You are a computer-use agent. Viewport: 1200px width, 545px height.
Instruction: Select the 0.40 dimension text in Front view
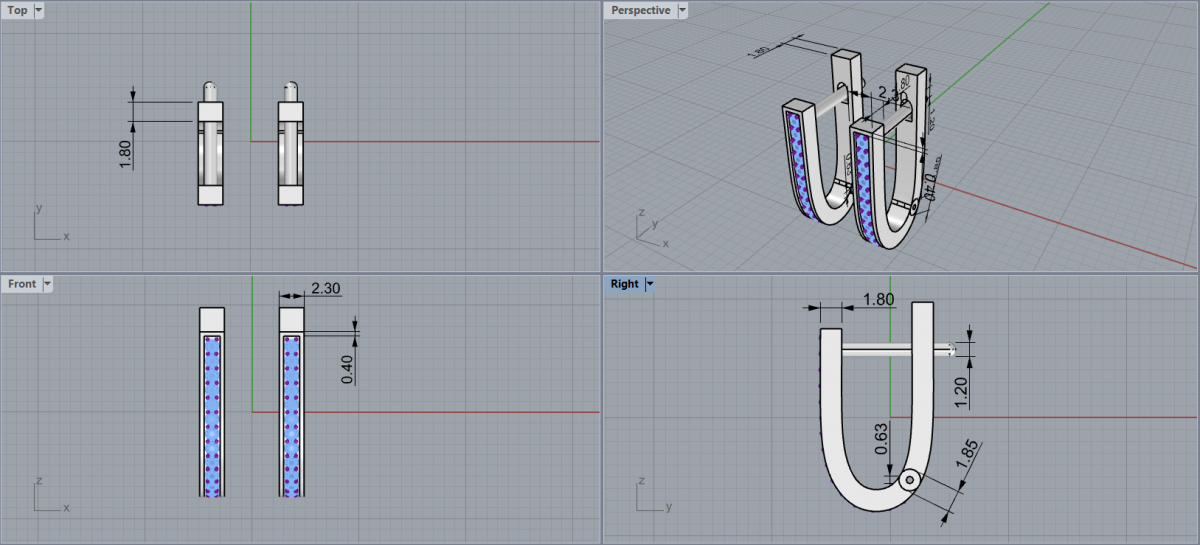tap(347, 370)
